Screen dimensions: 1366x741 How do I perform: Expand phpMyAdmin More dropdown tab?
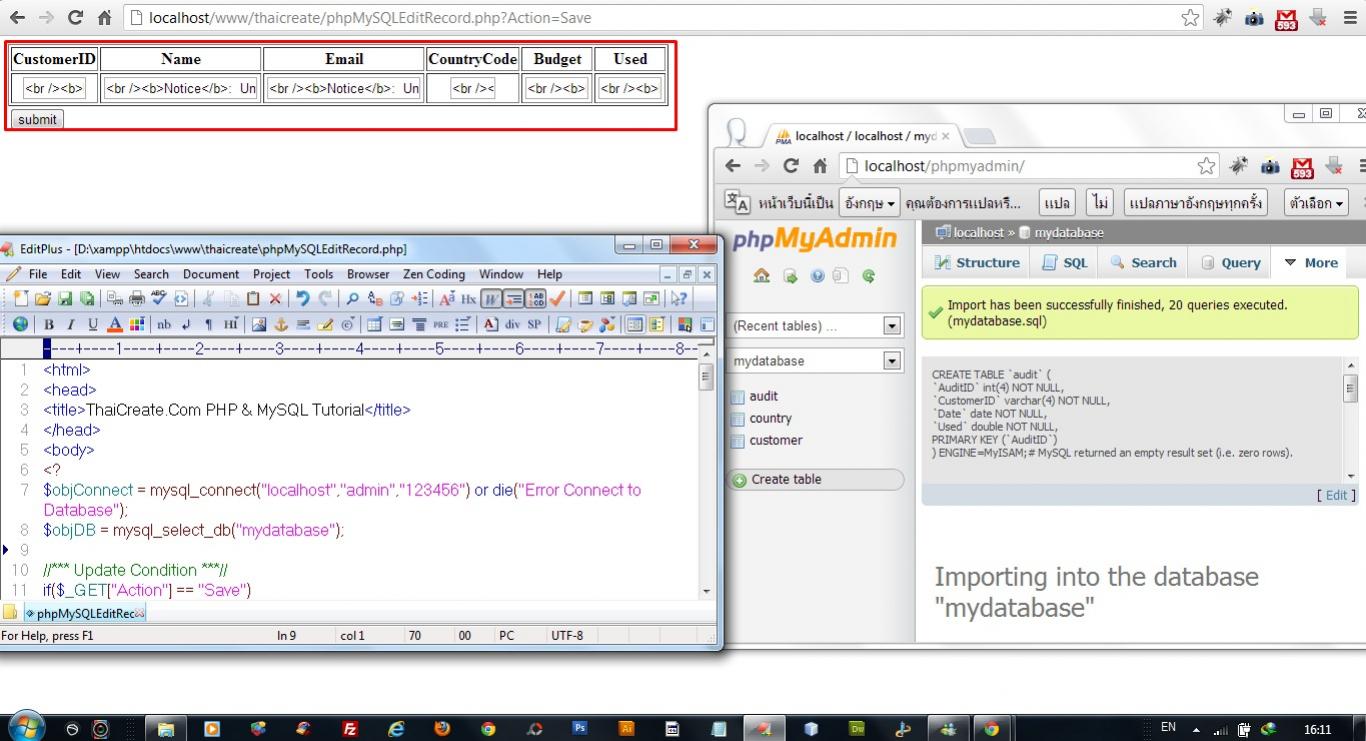click(1310, 262)
